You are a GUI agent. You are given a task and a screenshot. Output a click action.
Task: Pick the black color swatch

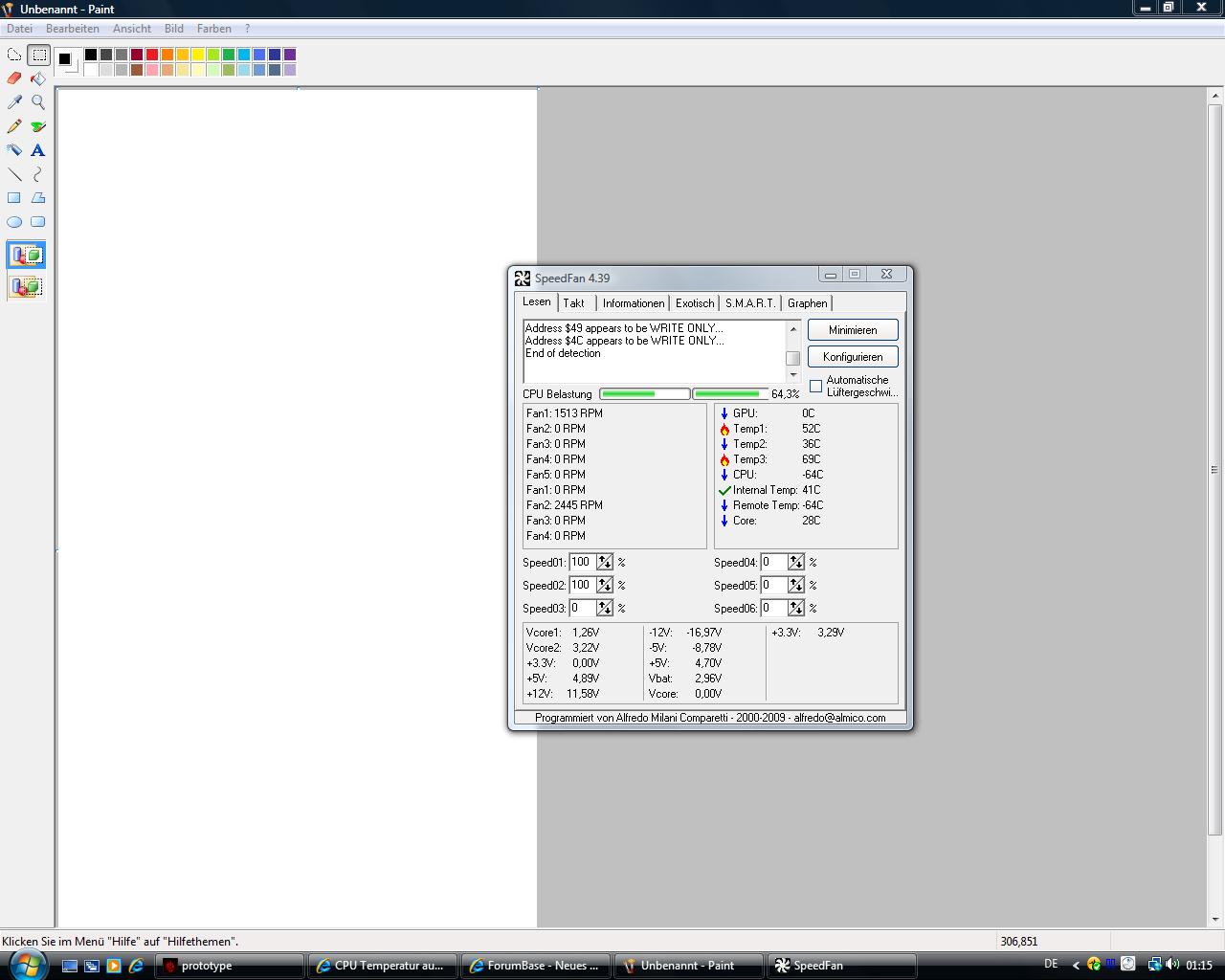click(x=91, y=55)
